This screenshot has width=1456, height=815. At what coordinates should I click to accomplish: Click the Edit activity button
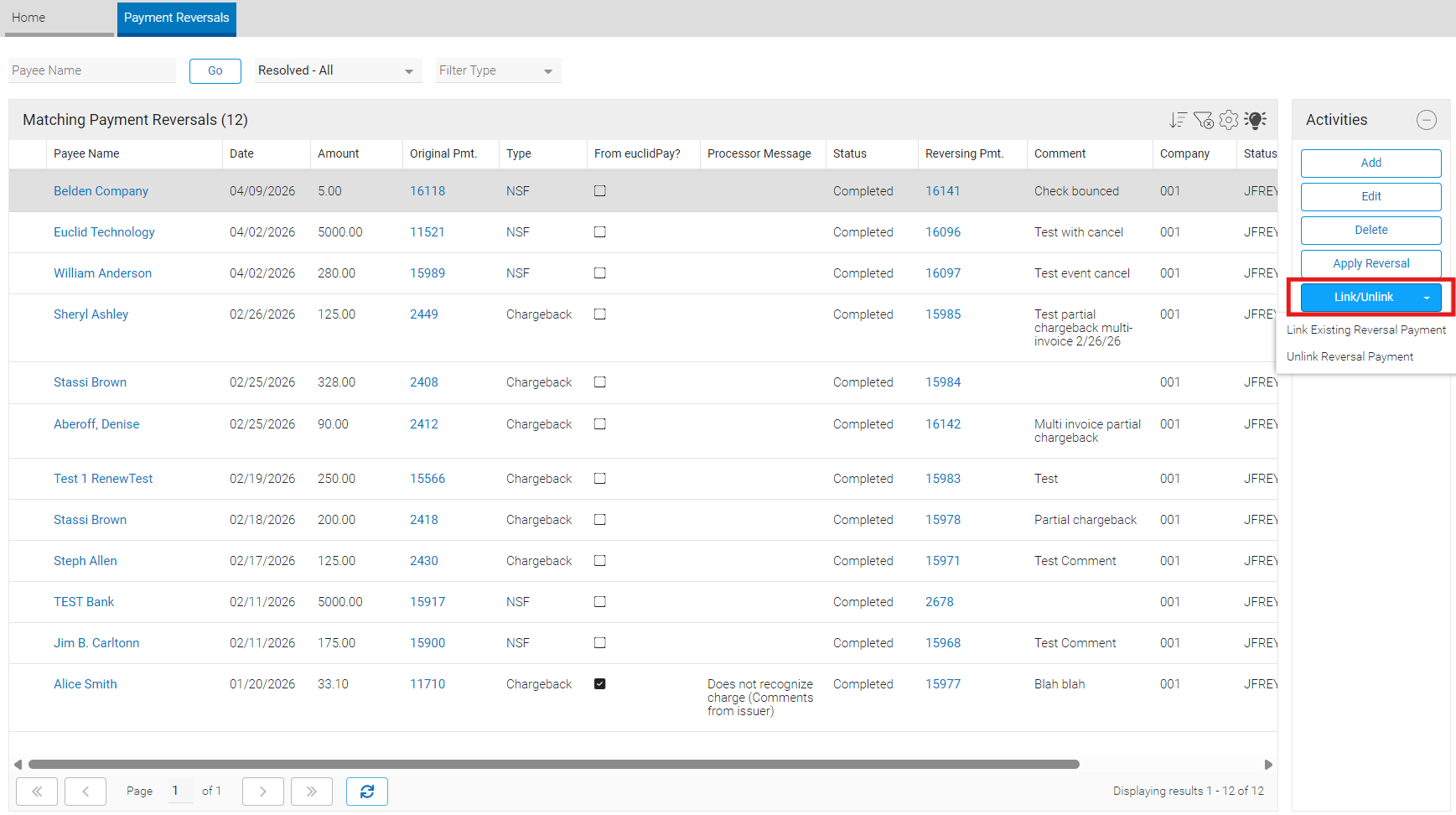click(x=1371, y=197)
